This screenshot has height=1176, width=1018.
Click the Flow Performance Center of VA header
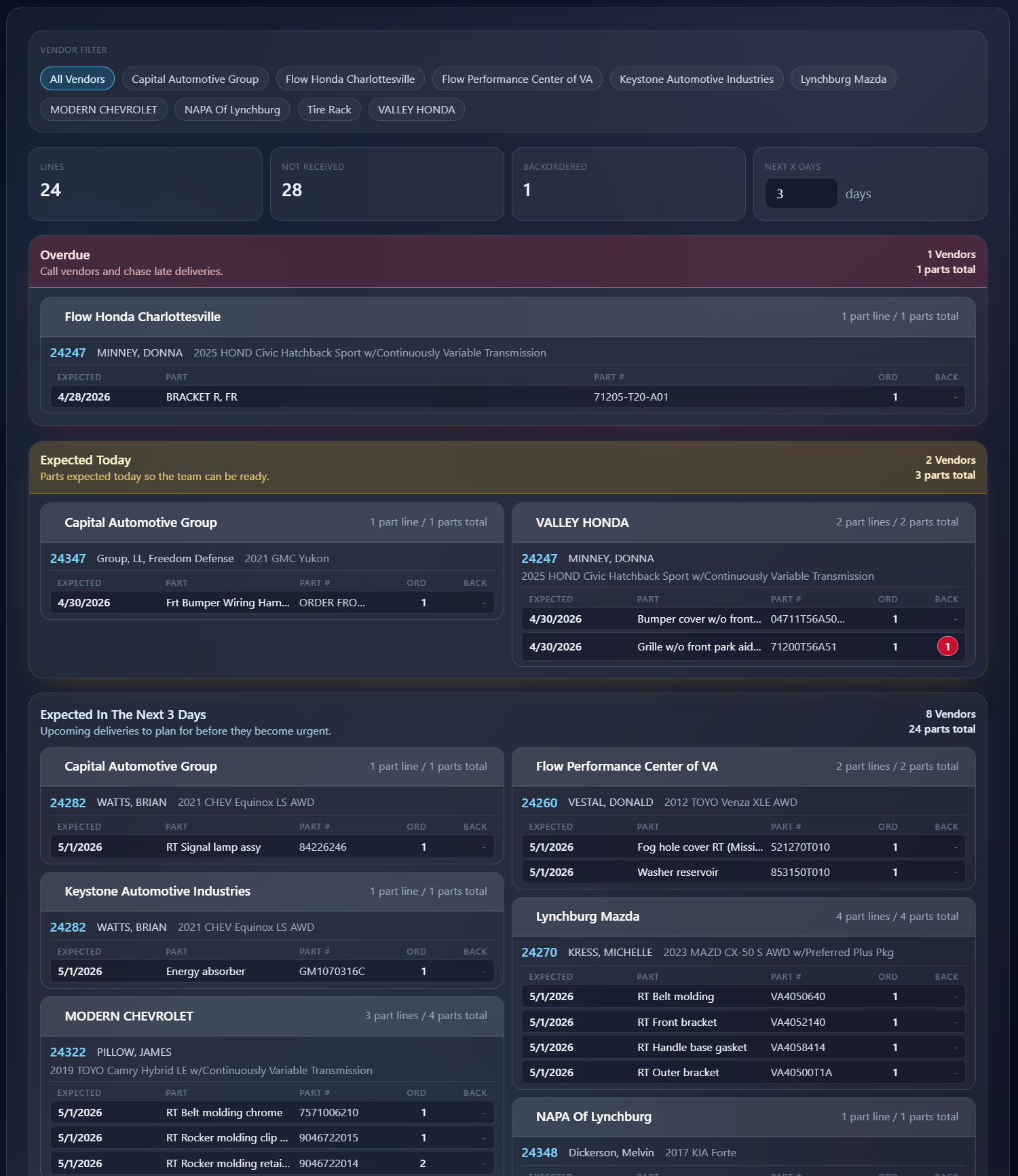743,767
